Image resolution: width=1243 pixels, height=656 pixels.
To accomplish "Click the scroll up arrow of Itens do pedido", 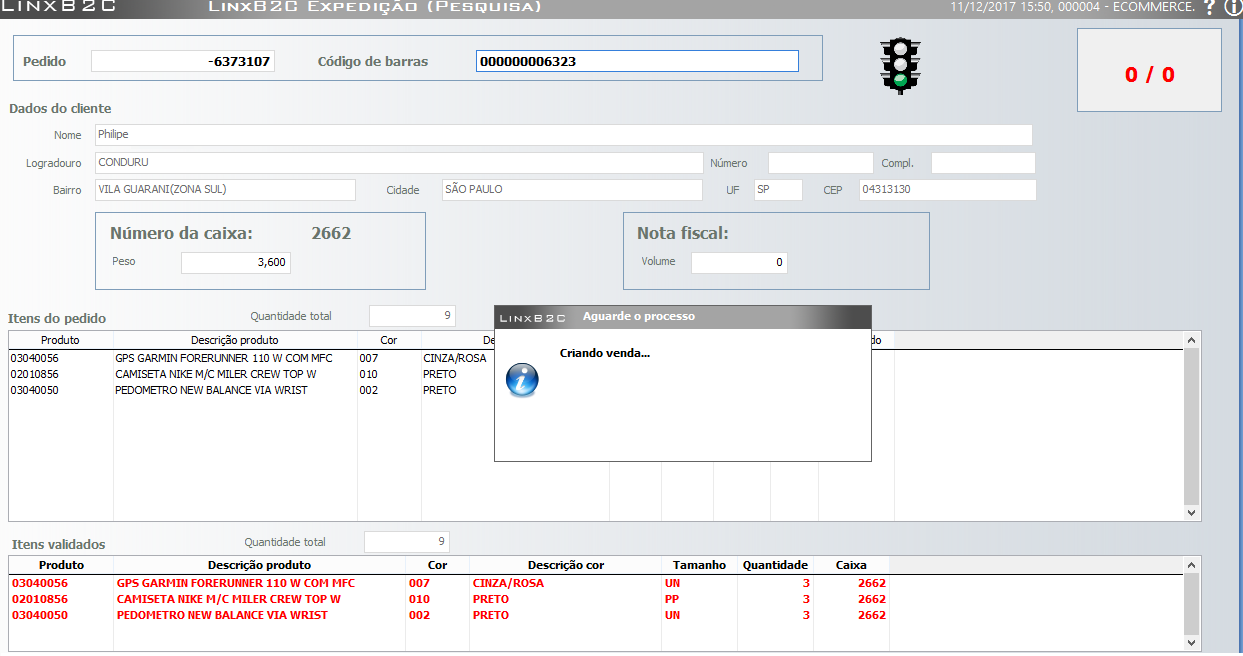I will click(1191, 340).
